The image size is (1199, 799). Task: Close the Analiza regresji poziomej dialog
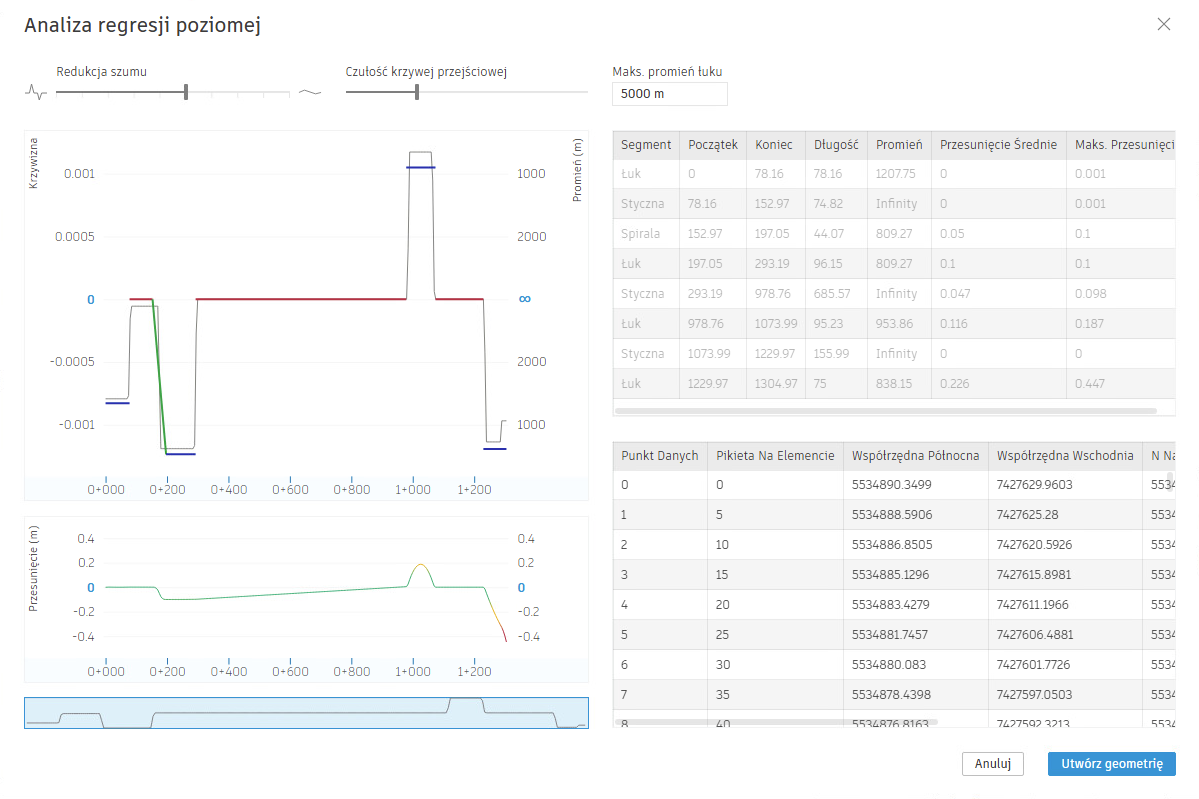coord(1163,24)
